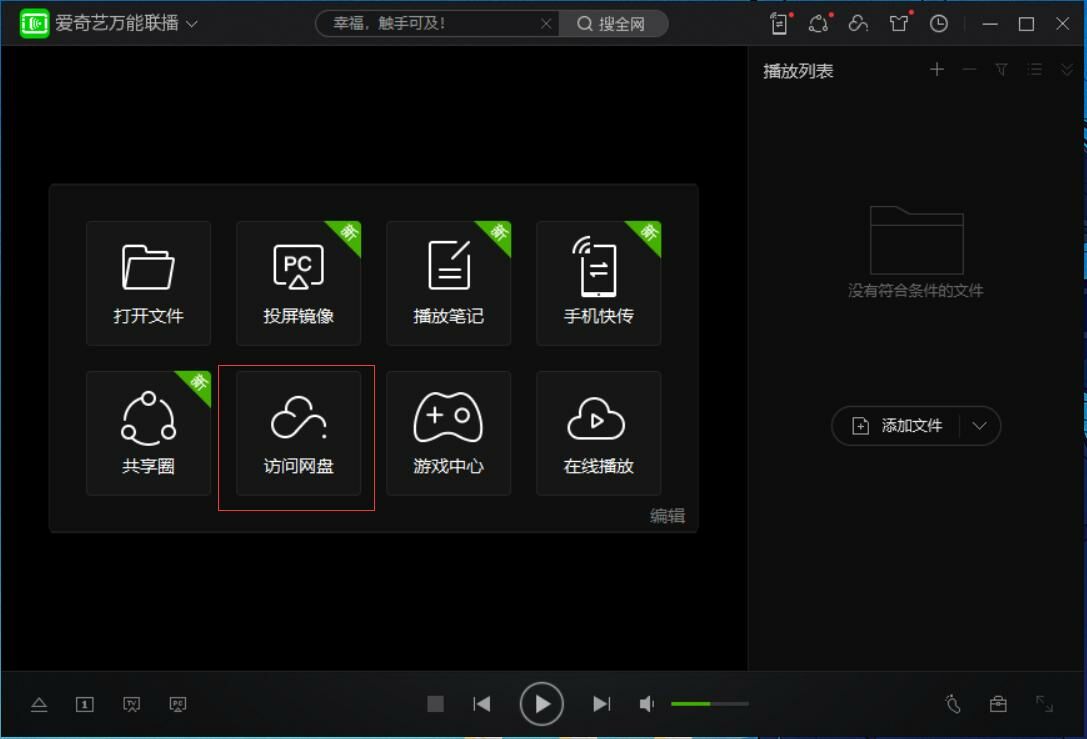1087x739 pixels.
Task: Open the 游戏中心 game center tile
Action: (x=448, y=433)
